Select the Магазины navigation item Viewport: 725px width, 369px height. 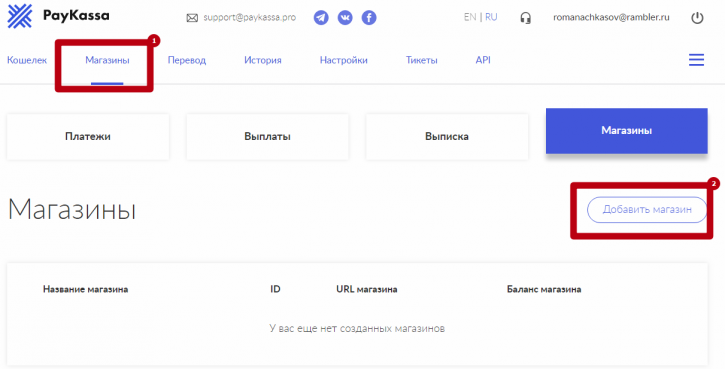pos(107,60)
